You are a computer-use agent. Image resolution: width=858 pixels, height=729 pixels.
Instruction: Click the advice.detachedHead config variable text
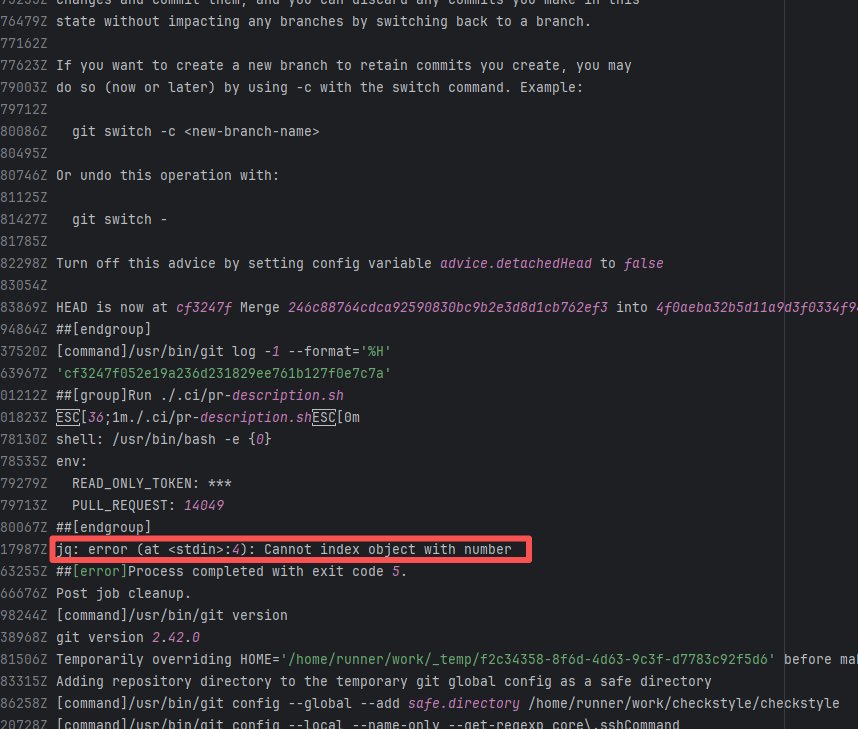coord(515,263)
